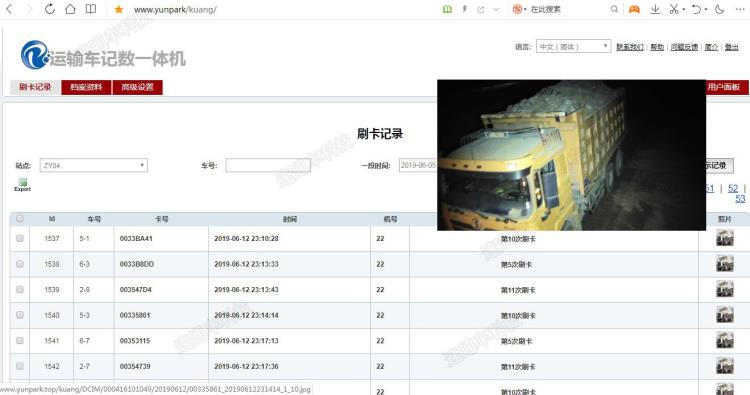This screenshot has width=750, height=395.
Task: Switch to the 档案资料 tab
Action: tap(86, 87)
